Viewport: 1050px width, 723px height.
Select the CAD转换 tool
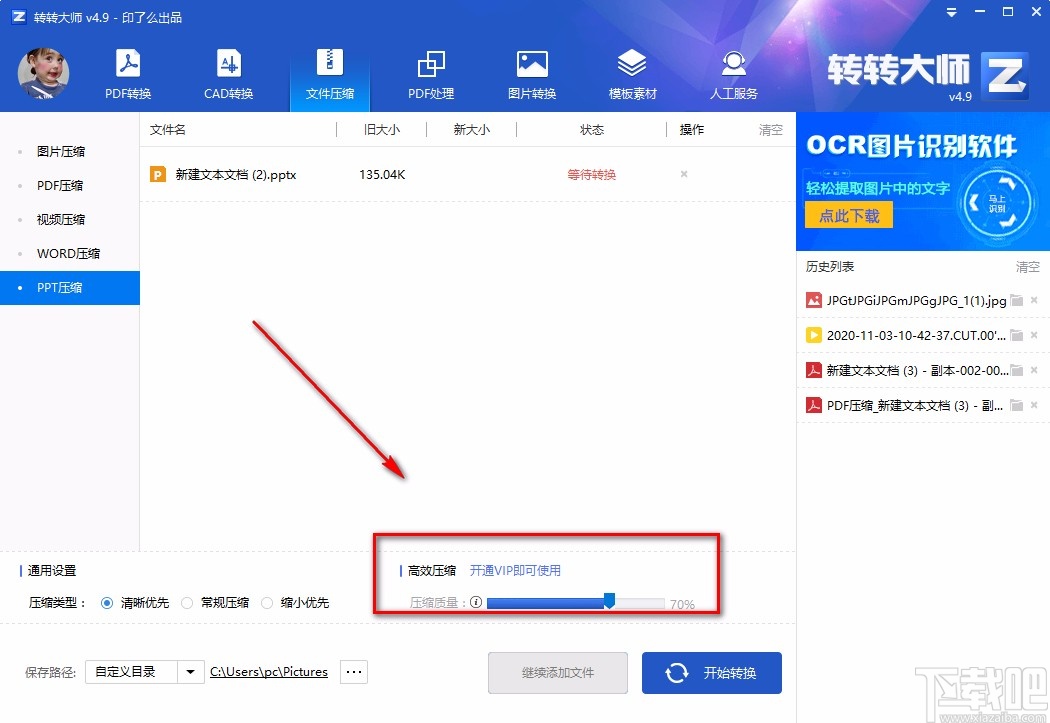pyautogui.click(x=229, y=72)
